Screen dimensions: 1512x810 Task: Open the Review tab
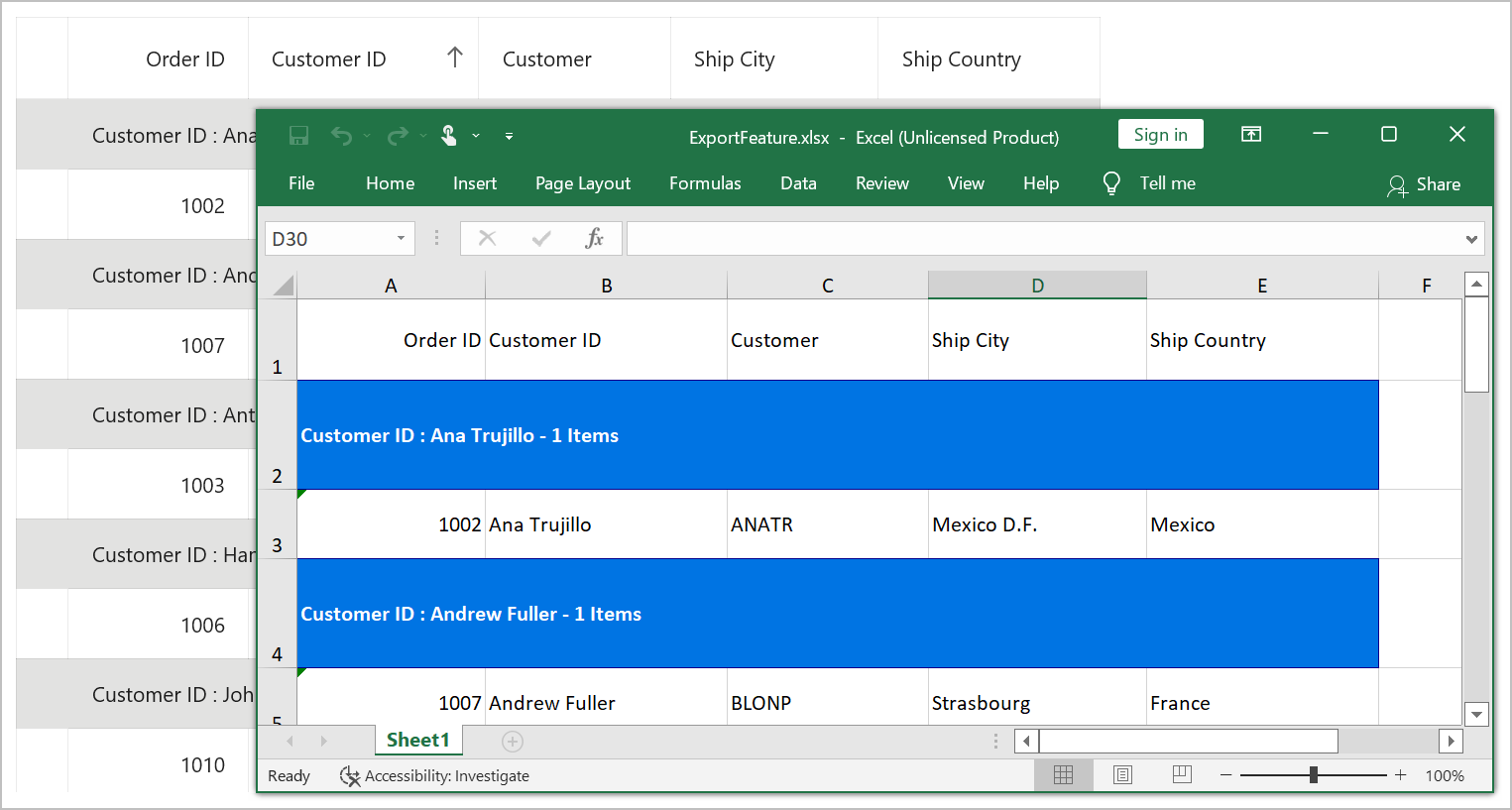882,183
